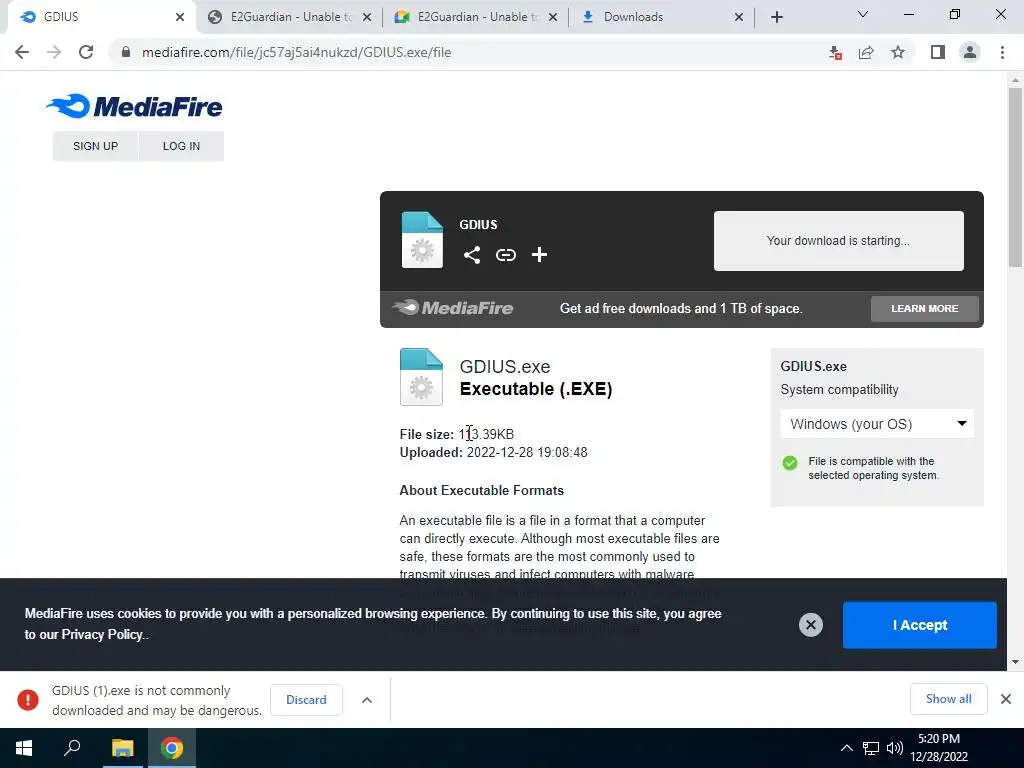Click the Get ad free downloads banner text
The width and height of the screenshot is (1024, 768).
[x=681, y=308]
